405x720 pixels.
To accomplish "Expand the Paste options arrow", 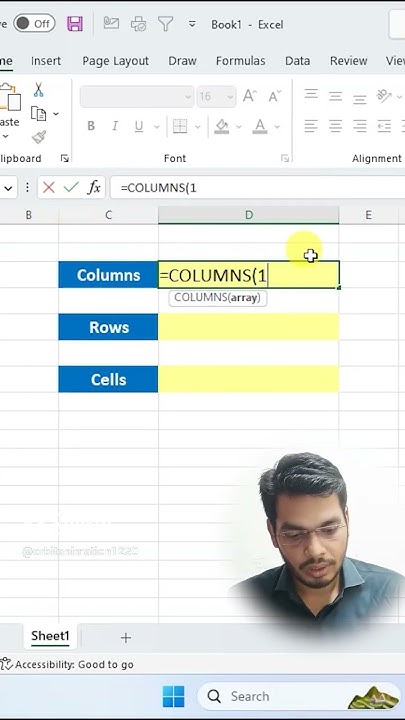I will click(6, 136).
